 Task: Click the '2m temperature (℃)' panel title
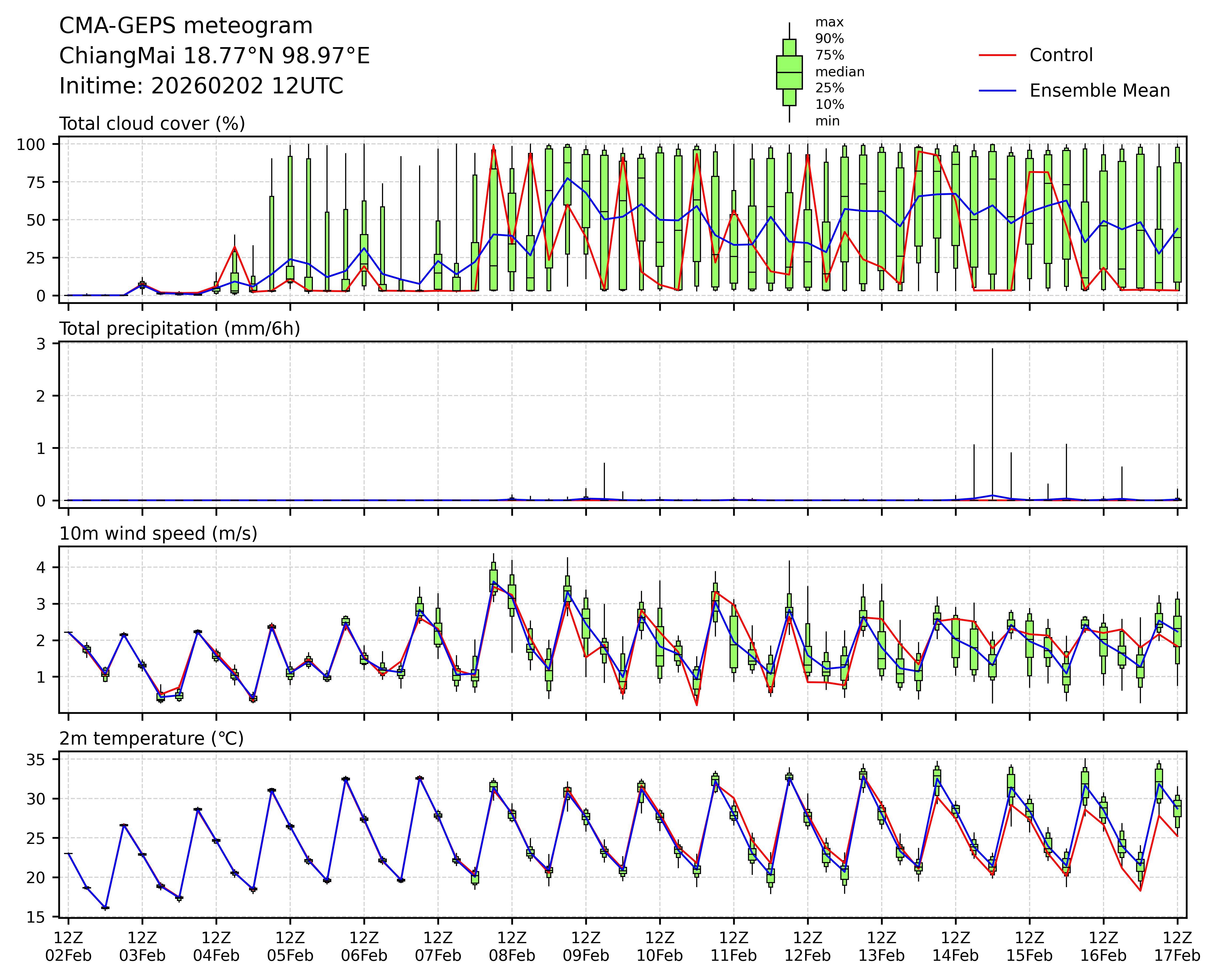(x=151, y=738)
